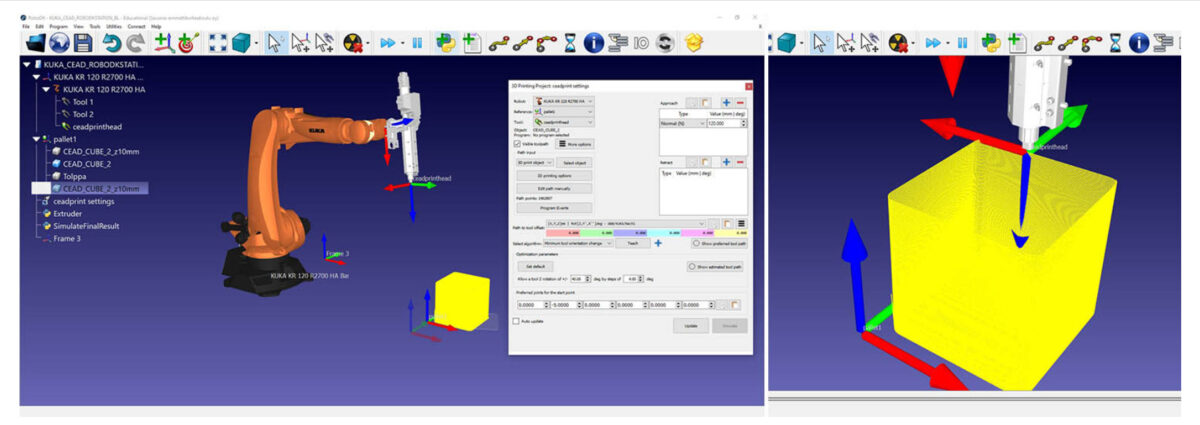Open the Select algorithm dropdown
Image resolution: width=1200 pixels, height=425 pixels.
pos(579,243)
